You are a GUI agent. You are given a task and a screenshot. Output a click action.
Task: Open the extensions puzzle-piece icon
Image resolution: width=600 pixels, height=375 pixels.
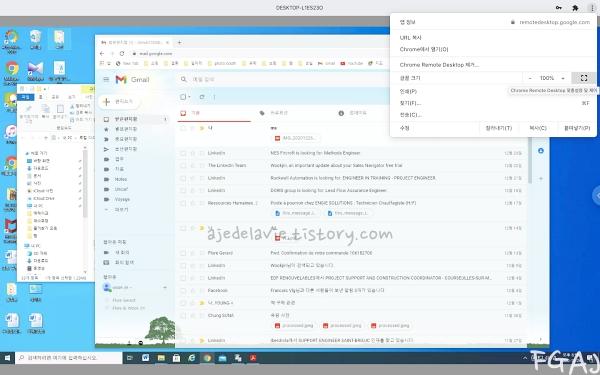tap(575, 8)
